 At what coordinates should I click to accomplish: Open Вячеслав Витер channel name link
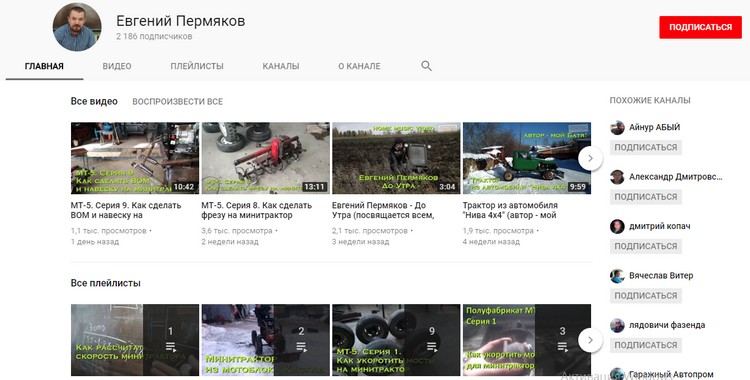pyautogui.click(x=661, y=276)
